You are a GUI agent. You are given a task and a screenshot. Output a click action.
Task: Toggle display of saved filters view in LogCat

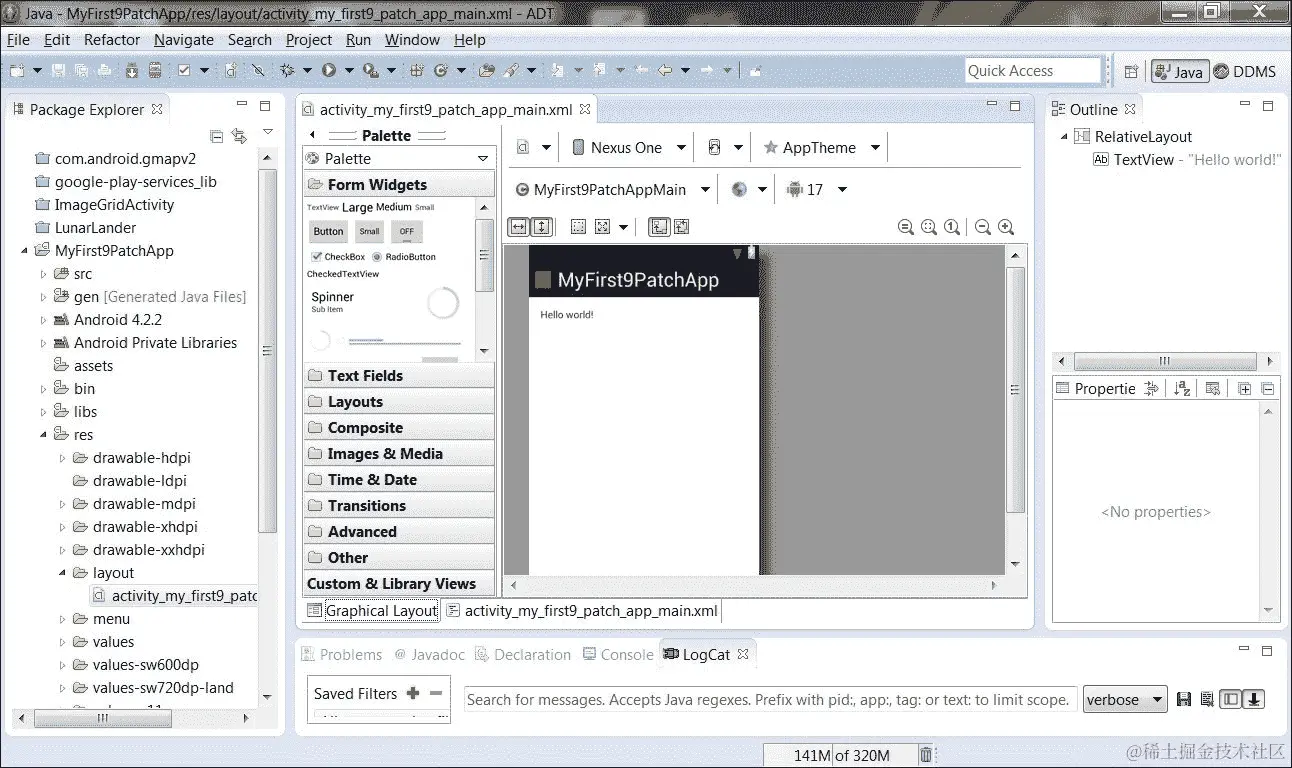coord(1231,699)
